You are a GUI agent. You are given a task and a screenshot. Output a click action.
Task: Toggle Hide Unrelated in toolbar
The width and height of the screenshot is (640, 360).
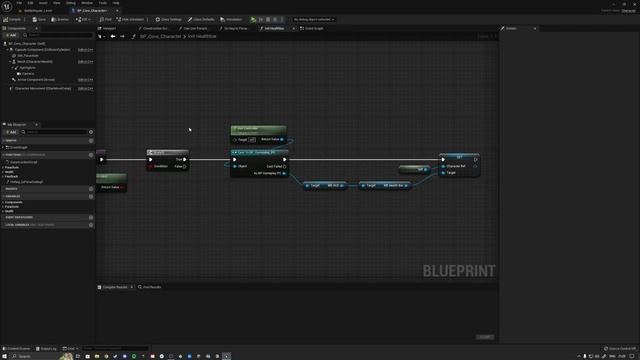(130, 20)
